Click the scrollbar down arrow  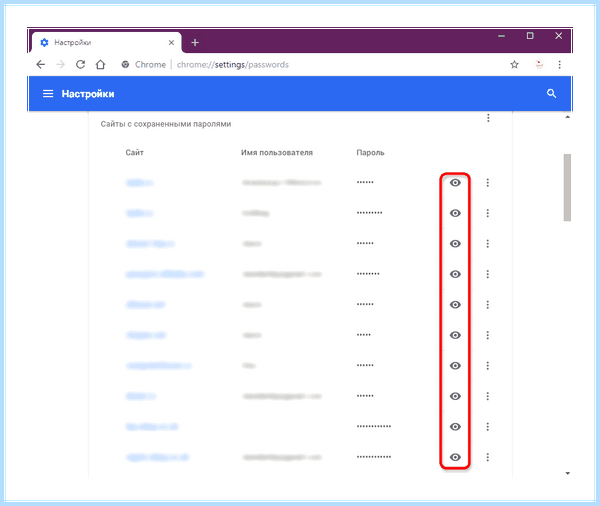pos(567,473)
